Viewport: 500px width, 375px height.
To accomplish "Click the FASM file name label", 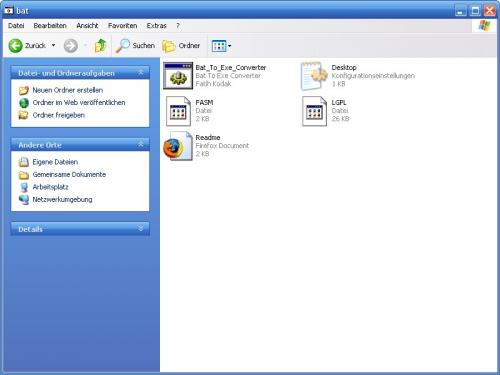I will [204, 103].
